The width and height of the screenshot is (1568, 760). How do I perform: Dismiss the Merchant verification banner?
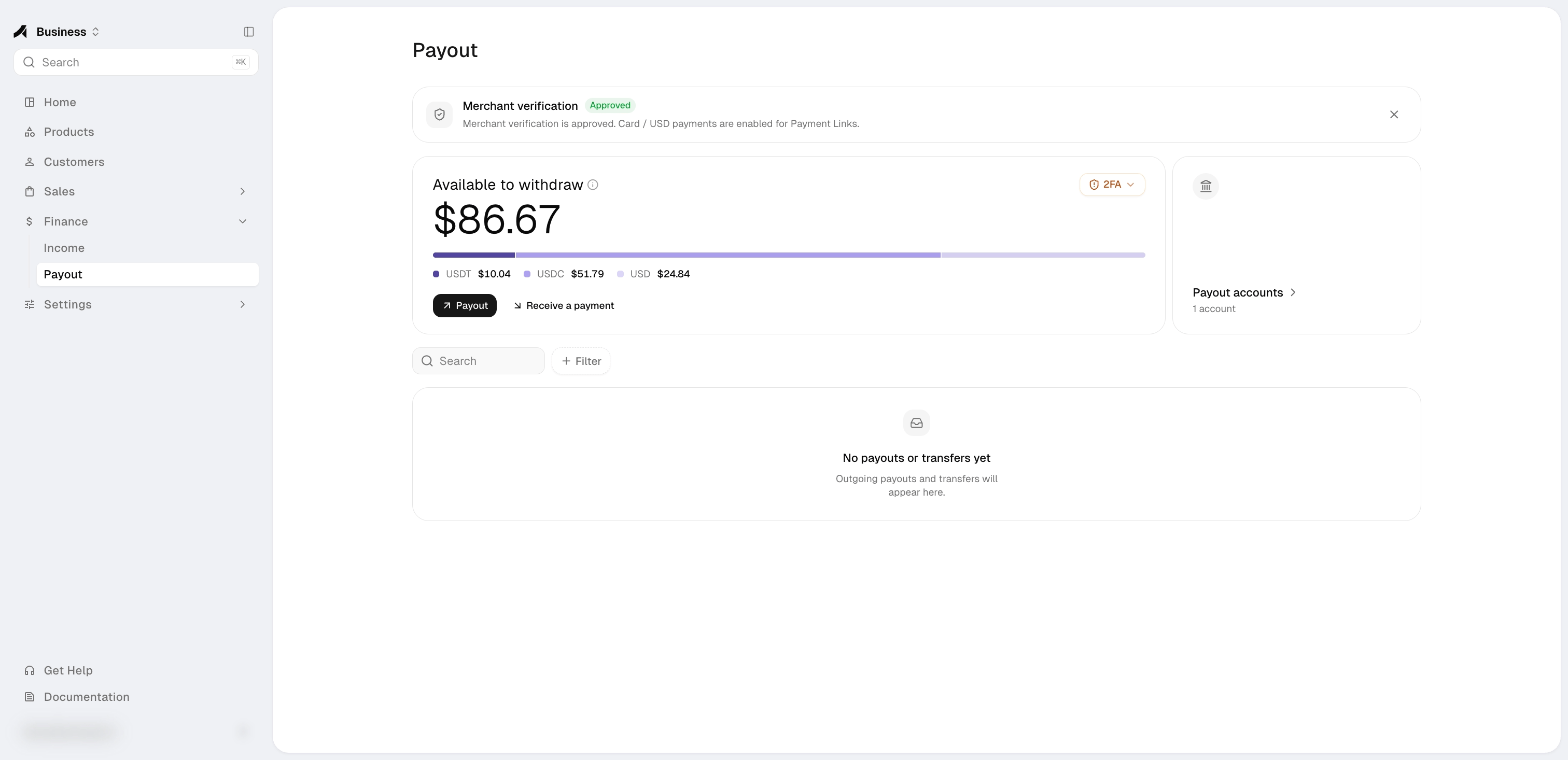click(x=1394, y=115)
